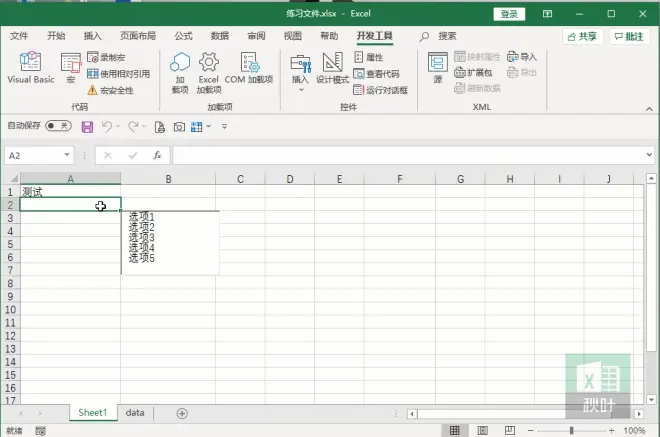Screen dimensions: 660x437
Task: Switch to the Review (审阅) tab
Action: [256, 36]
